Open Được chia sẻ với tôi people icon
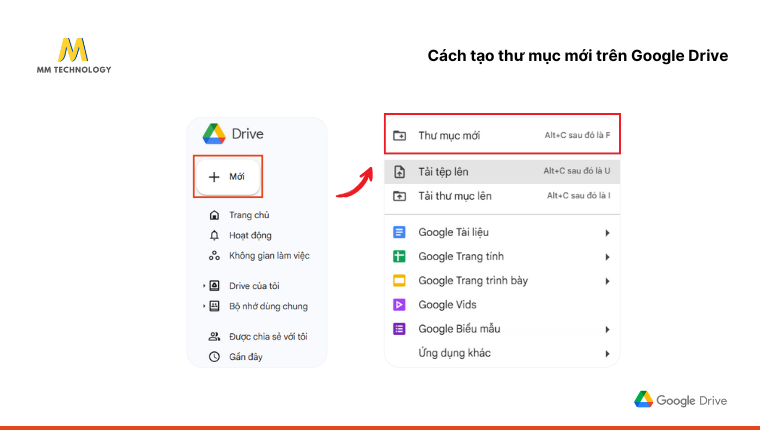 tap(214, 336)
